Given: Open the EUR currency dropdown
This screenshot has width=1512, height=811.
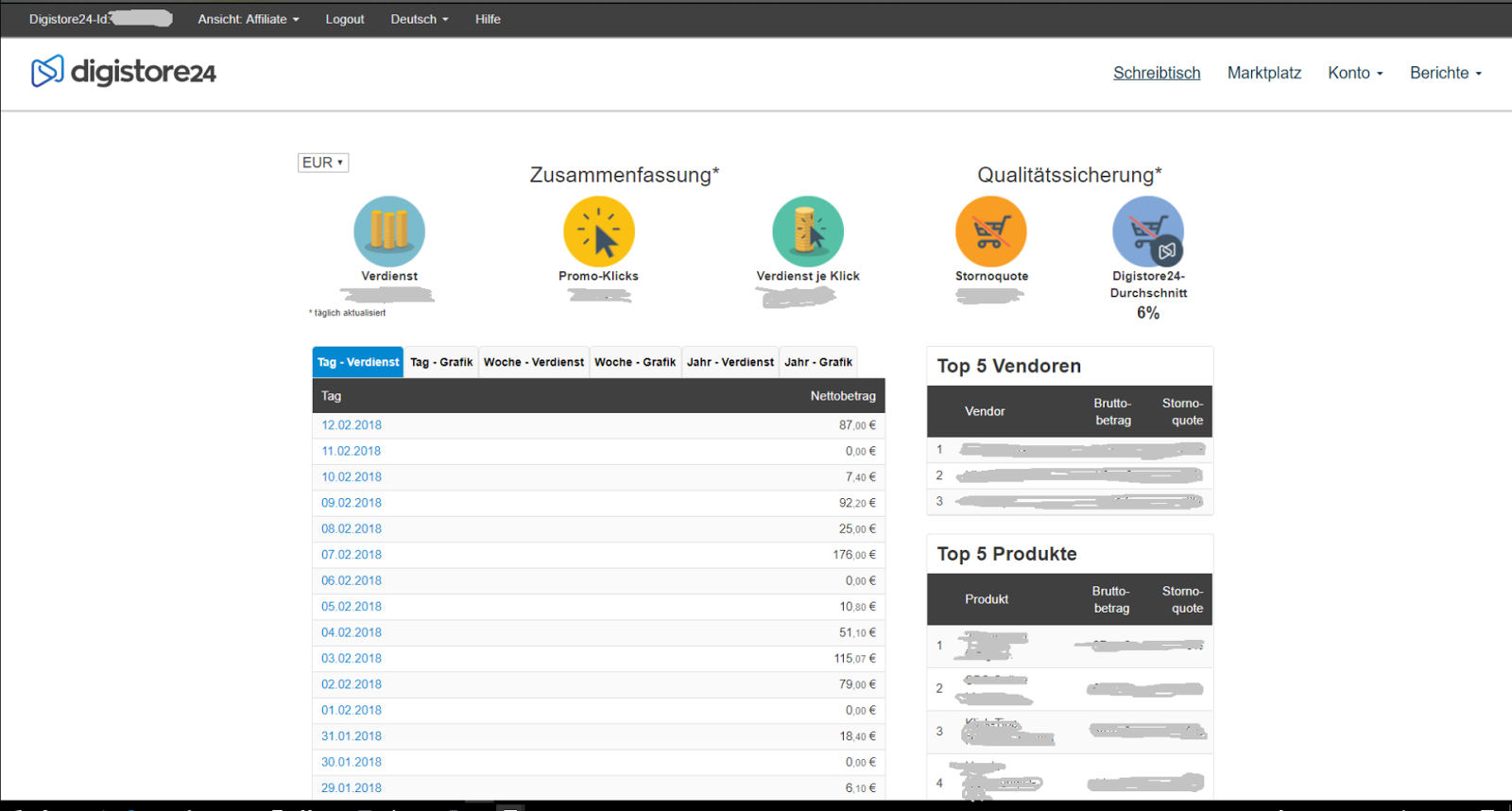Looking at the screenshot, I should 323,163.
